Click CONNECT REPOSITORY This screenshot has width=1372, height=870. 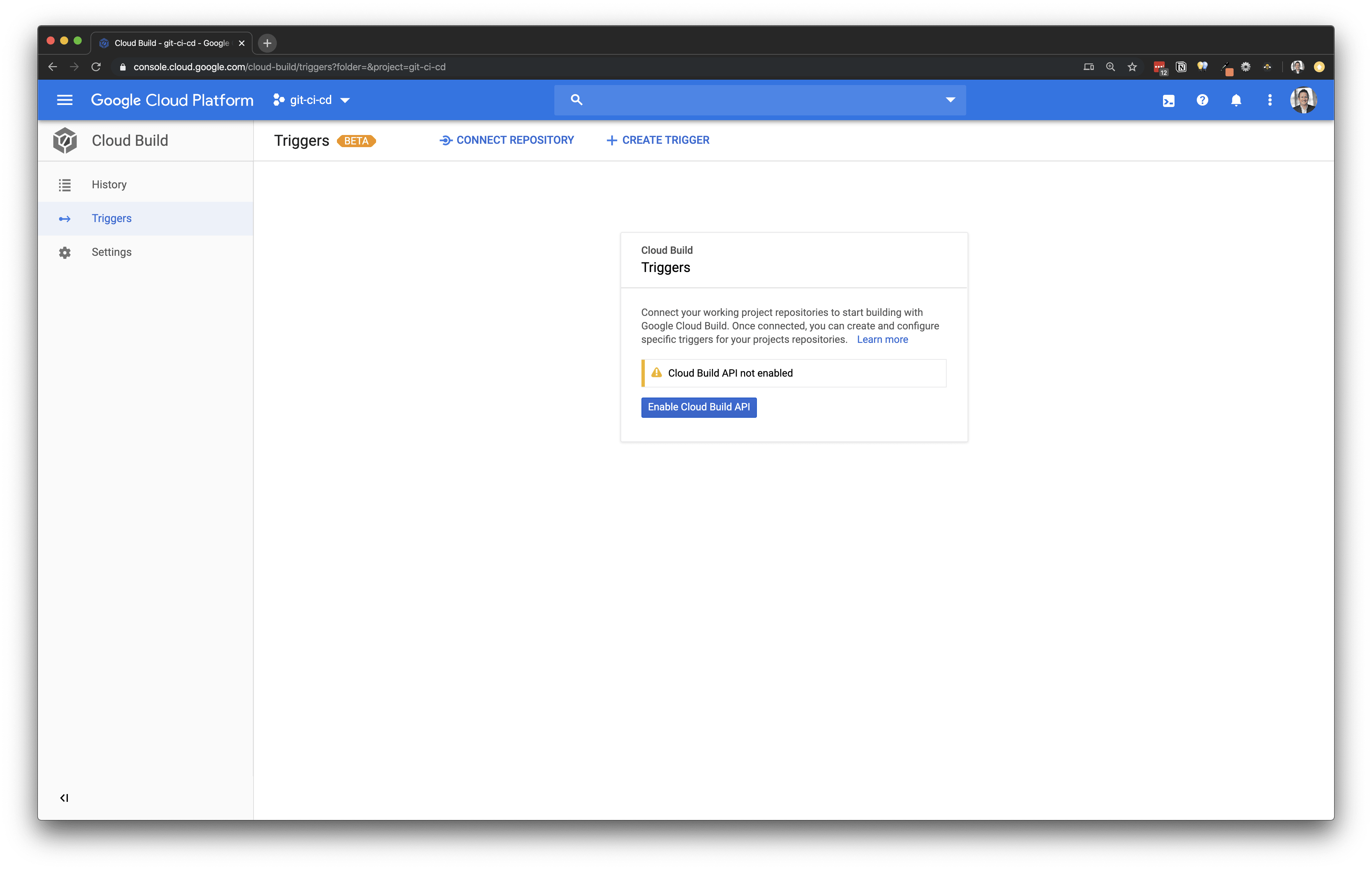[506, 140]
